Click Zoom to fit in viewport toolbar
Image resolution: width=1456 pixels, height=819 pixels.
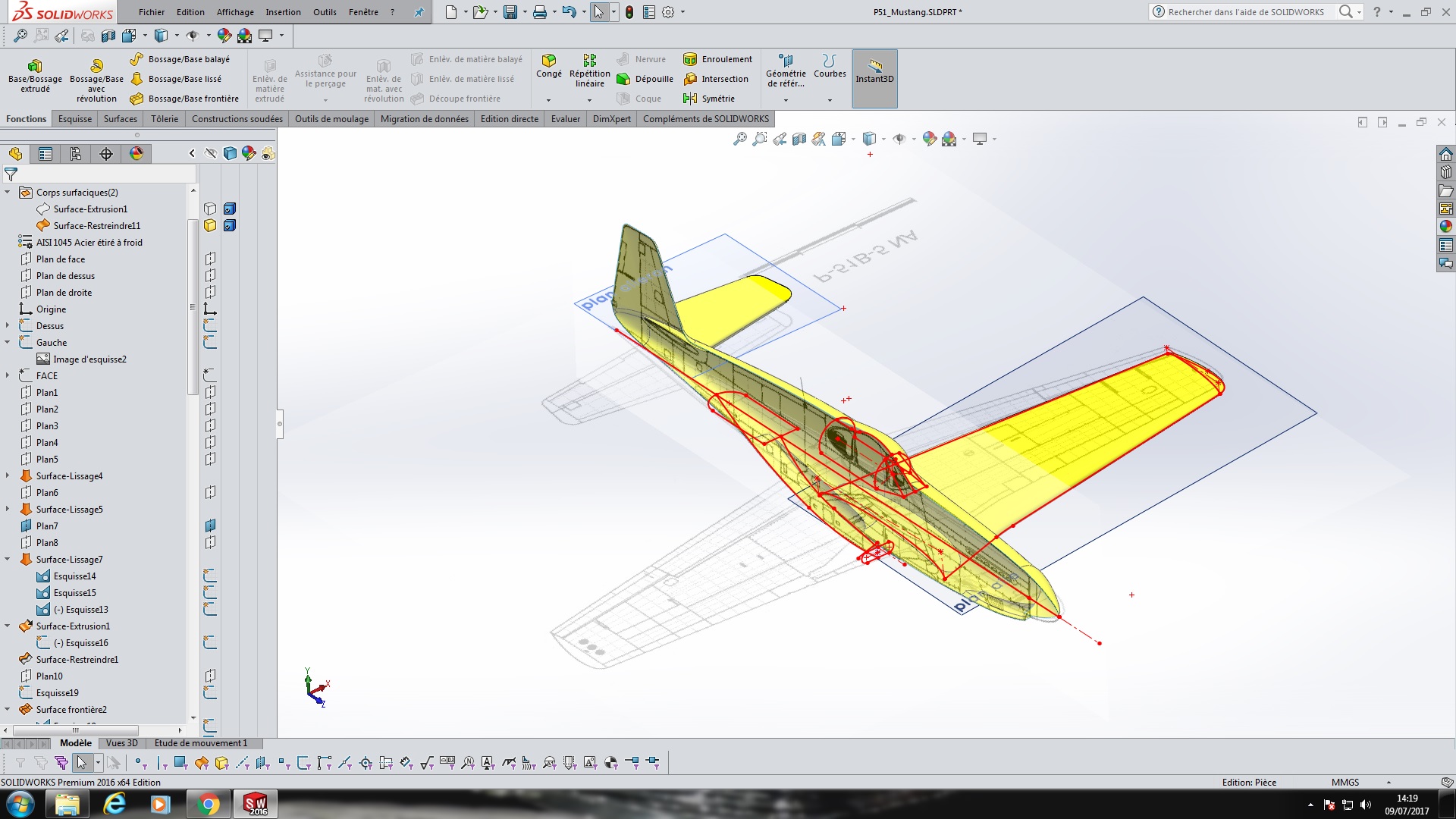[740, 139]
